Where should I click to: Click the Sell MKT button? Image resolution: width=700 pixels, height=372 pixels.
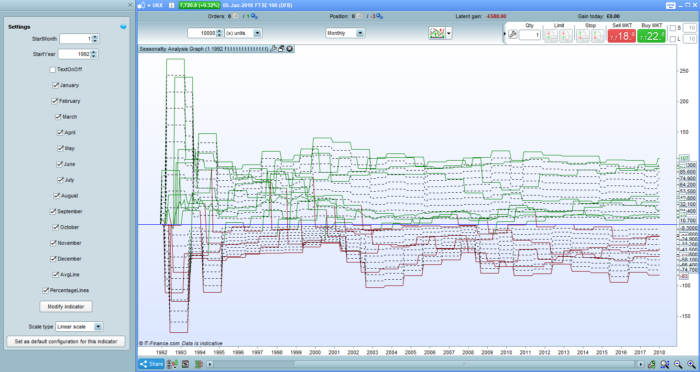(x=621, y=36)
